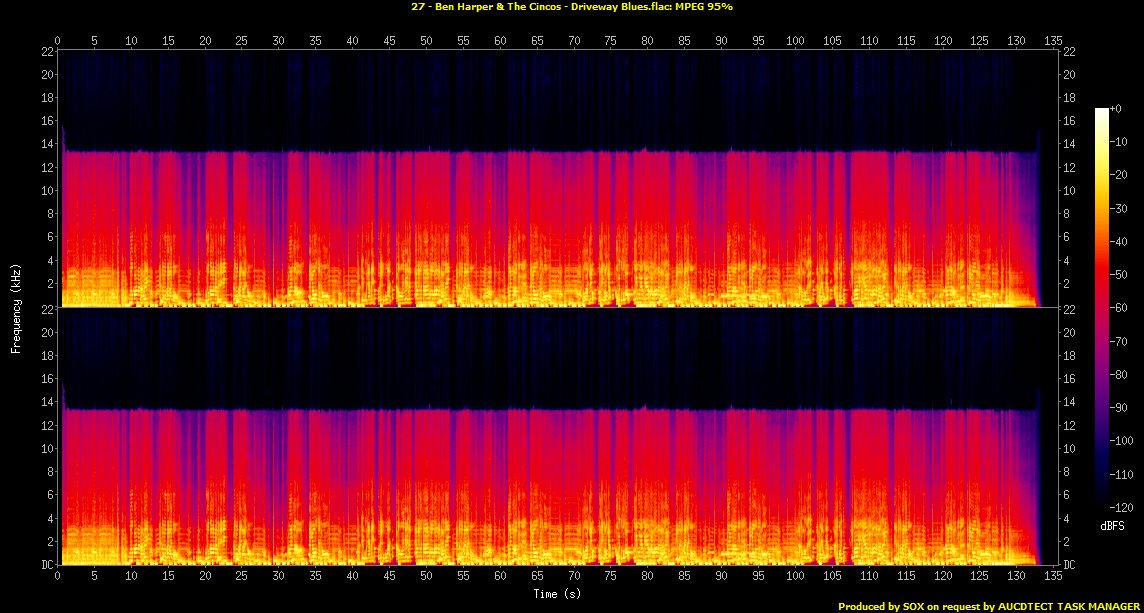
Task: Click the topmost '22' kHz label on left axis
Action: [47, 51]
